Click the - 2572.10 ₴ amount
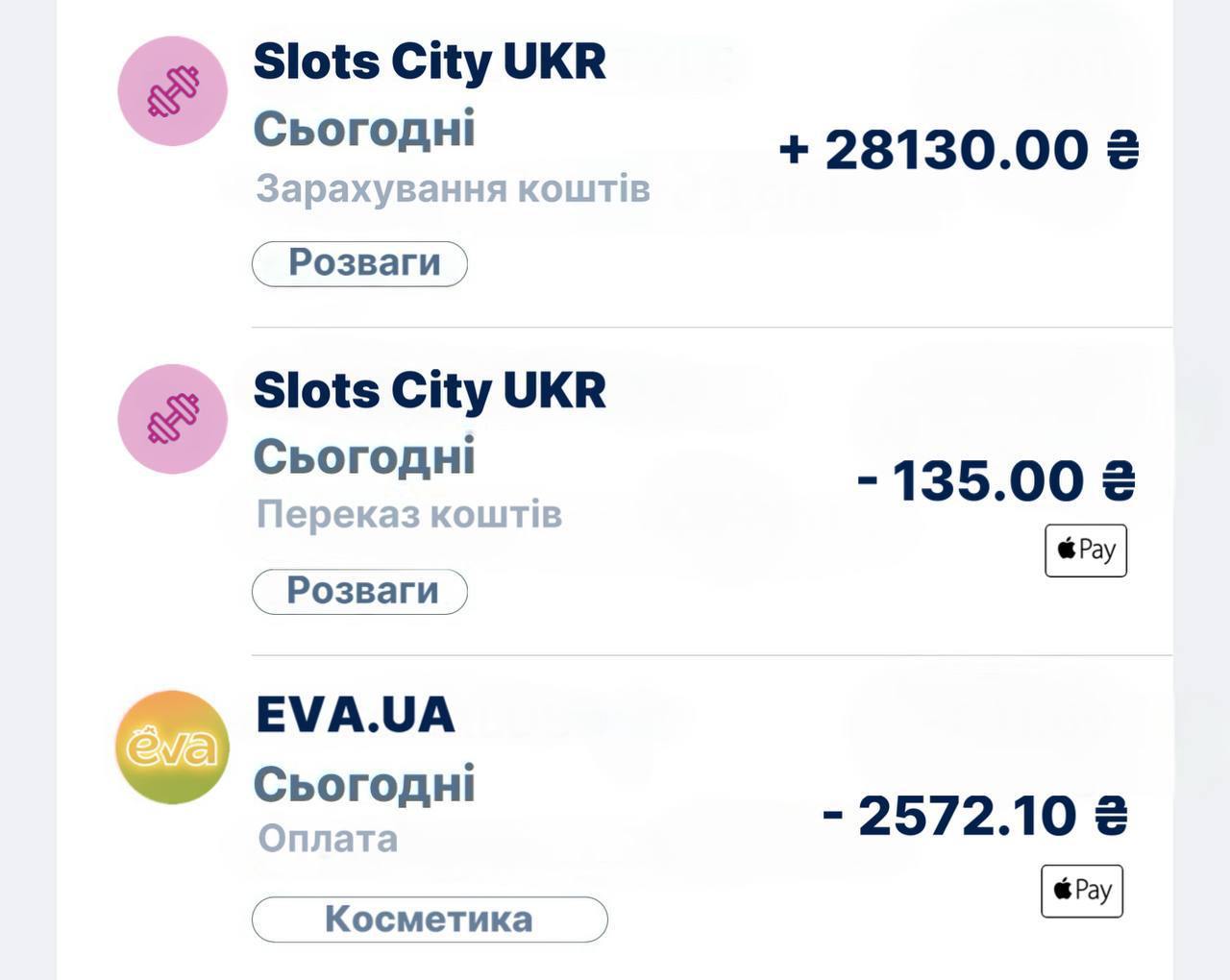Viewport: 1230px width, 980px height. (x=974, y=816)
